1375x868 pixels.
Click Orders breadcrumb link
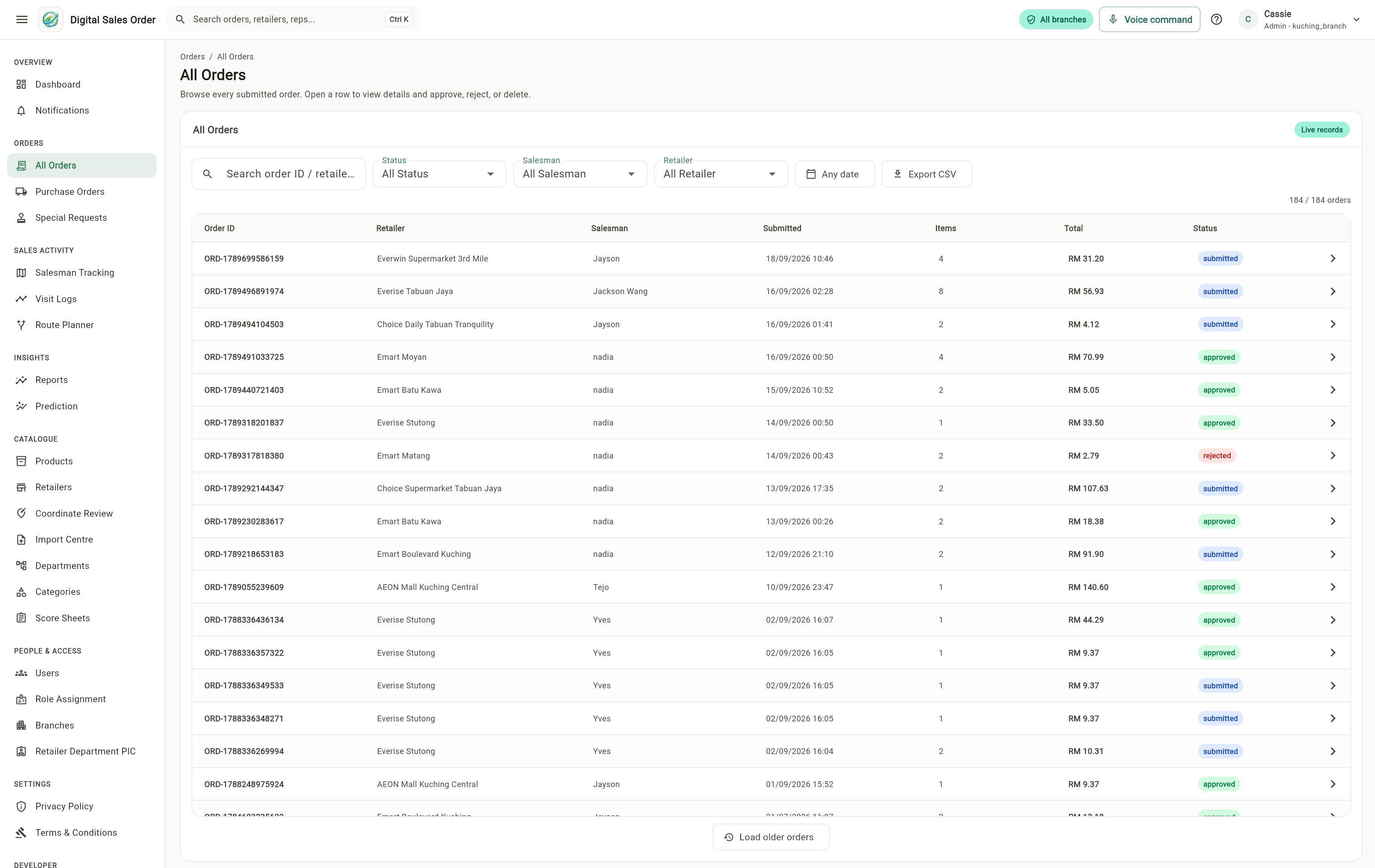(192, 56)
